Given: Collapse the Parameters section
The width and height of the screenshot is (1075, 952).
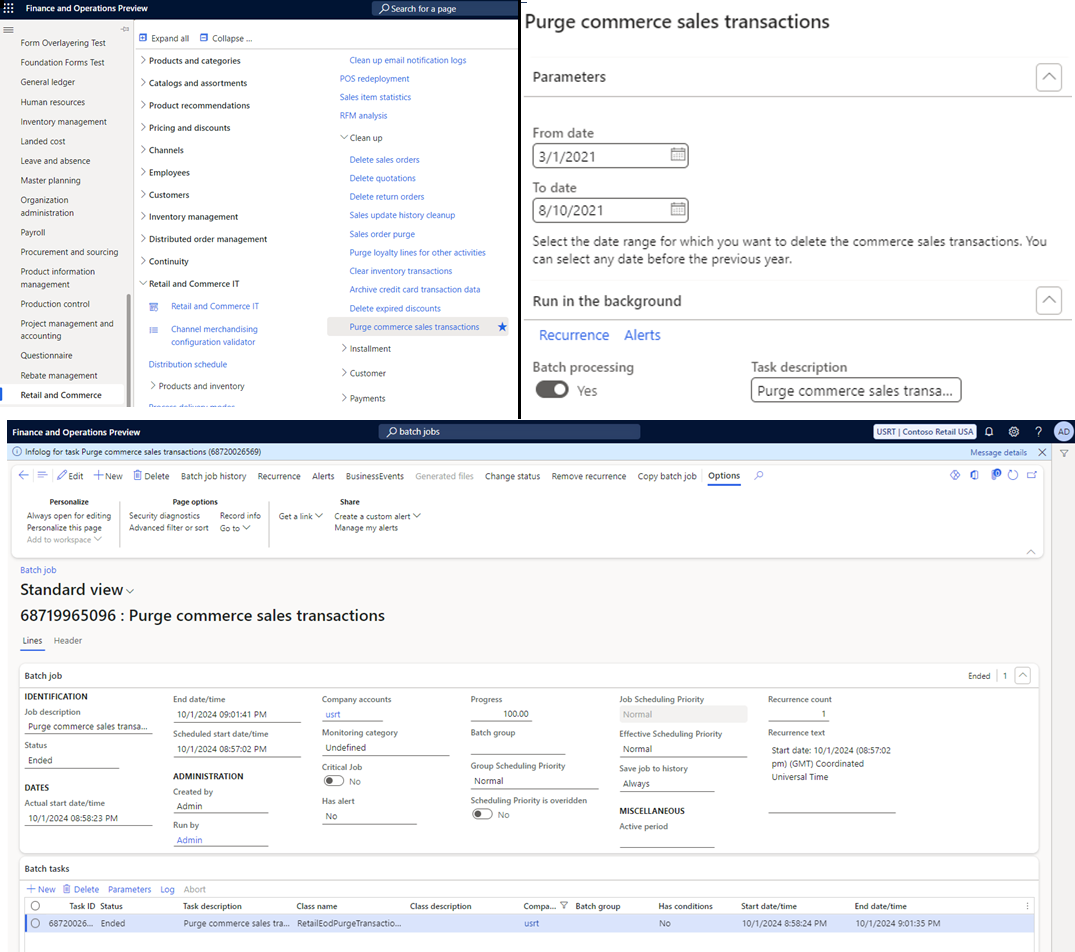Looking at the screenshot, I should pyautogui.click(x=1048, y=76).
